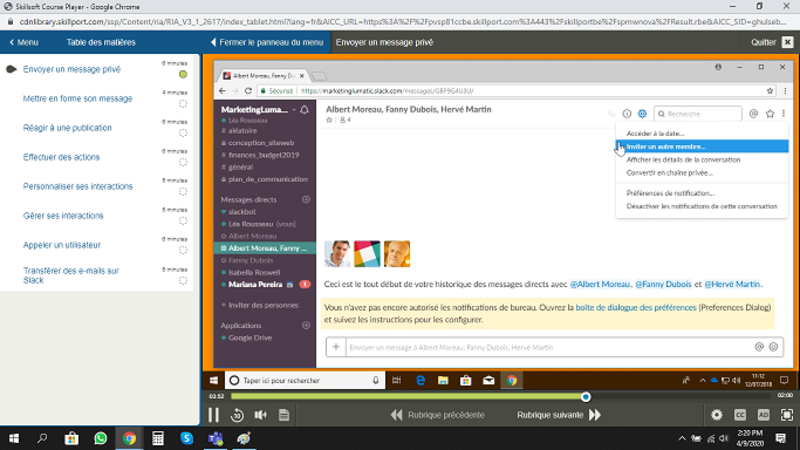This screenshot has height=450, width=800.
Task: Click status circle for Mettre en forme son message
Action: point(183,104)
